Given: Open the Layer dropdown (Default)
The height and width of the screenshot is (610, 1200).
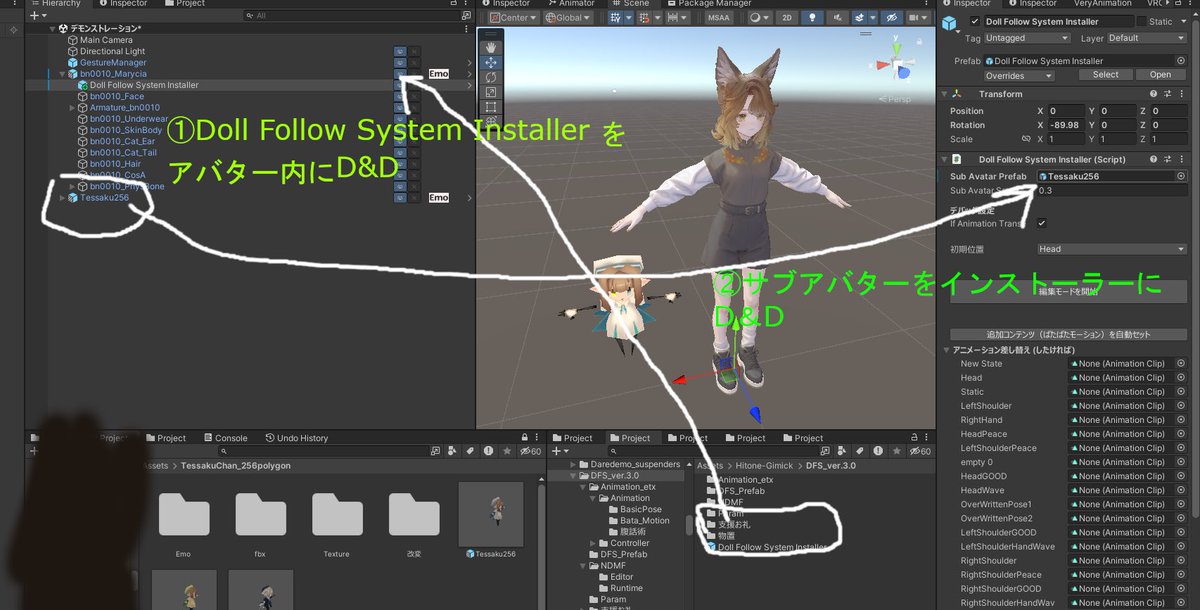Looking at the screenshot, I should pyautogui.click(x=1146, y=38).
